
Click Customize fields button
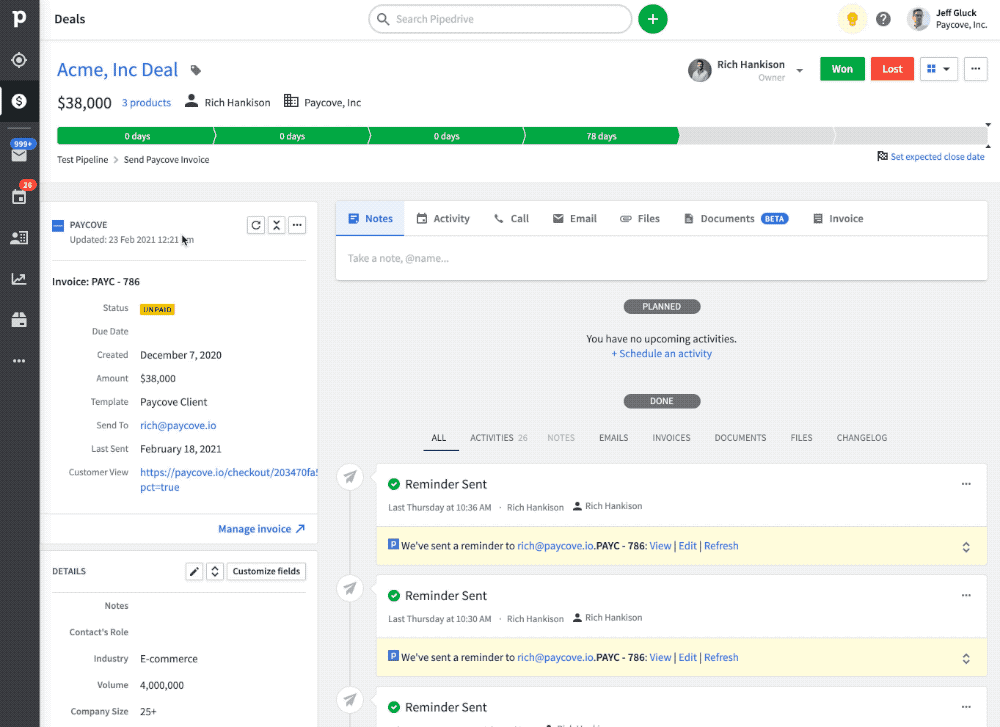click(x=266, y=571)
